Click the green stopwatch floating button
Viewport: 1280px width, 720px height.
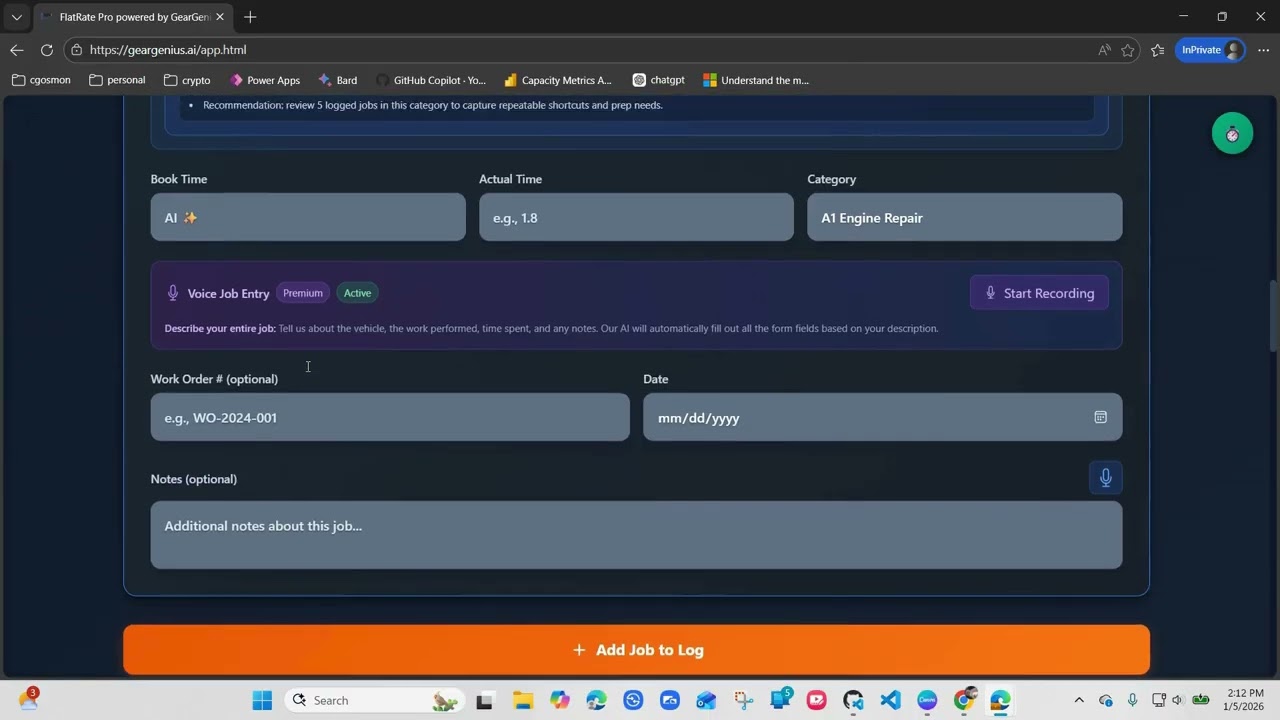[1232, 134]
